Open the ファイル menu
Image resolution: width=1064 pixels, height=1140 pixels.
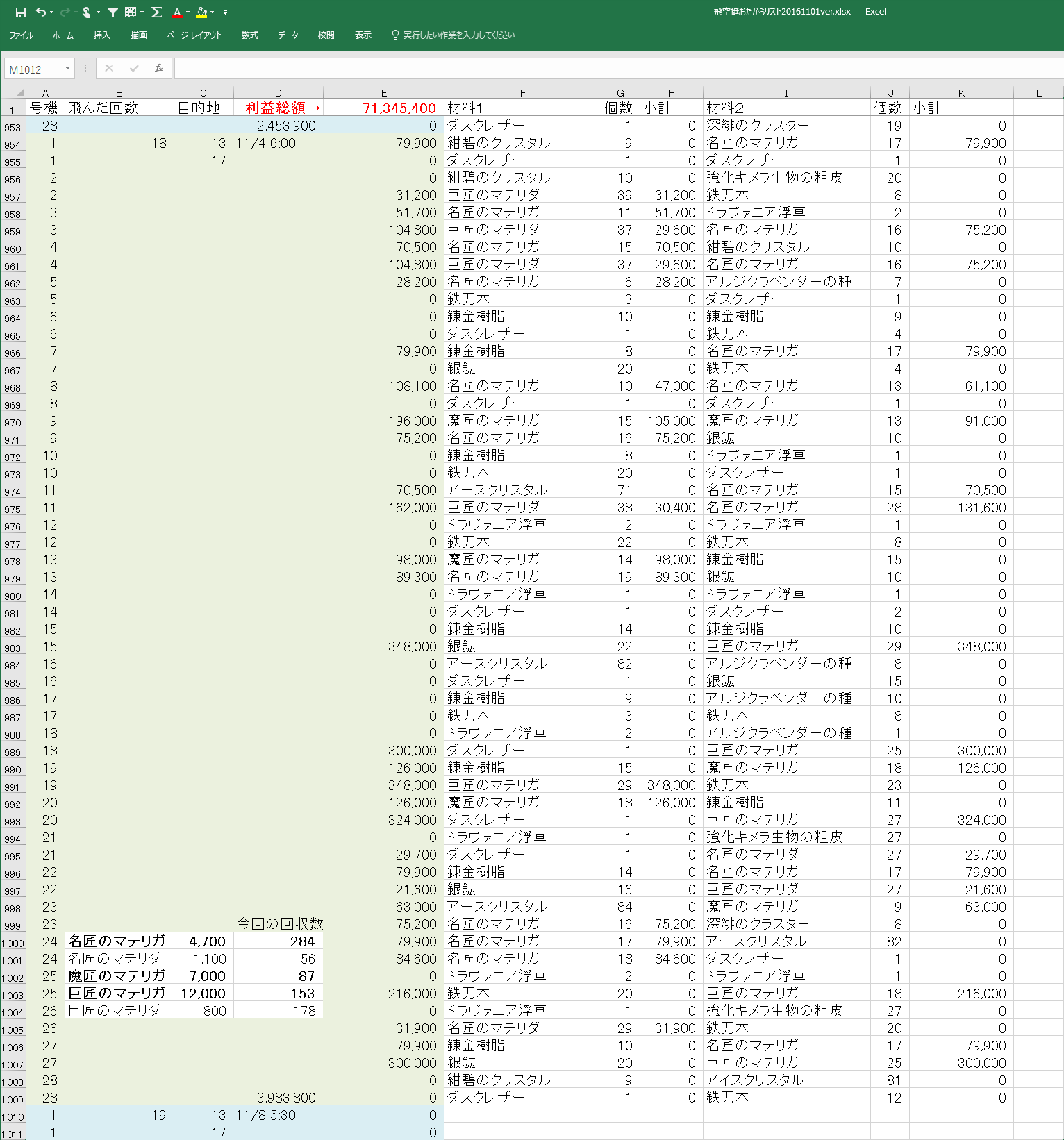click(x=21, y=35)
